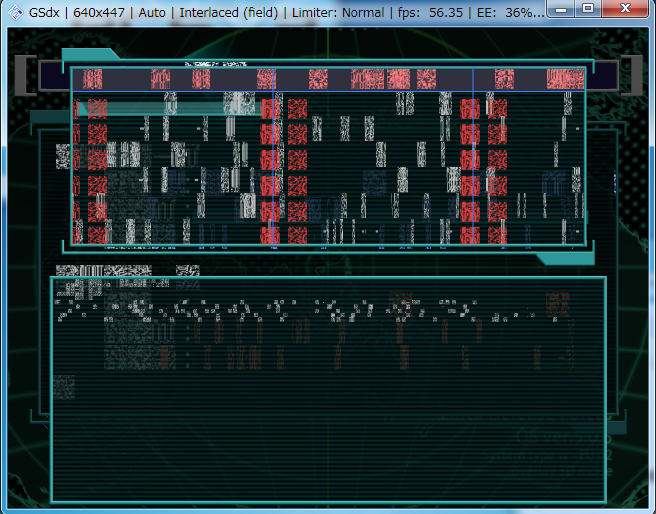Click the first red glyph block in header bar
The height and width of the screenshot is (514, 656).
(93, 80)
